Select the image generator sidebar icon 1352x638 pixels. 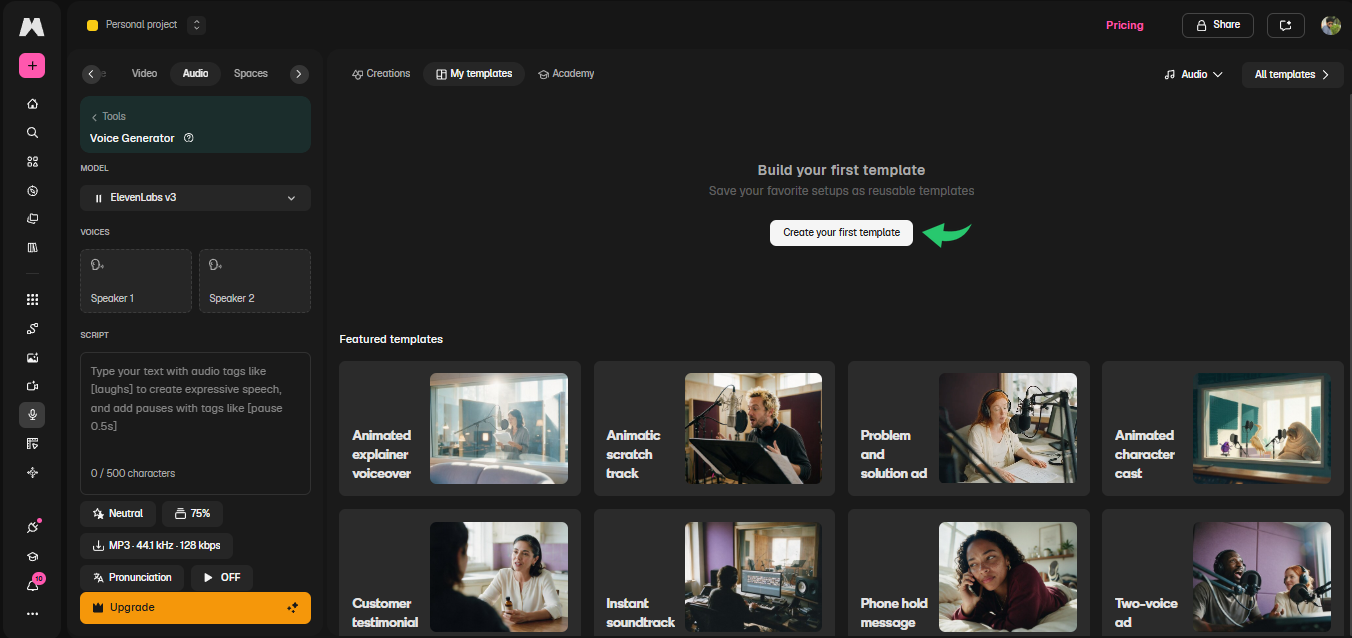[x=32, y=357]
